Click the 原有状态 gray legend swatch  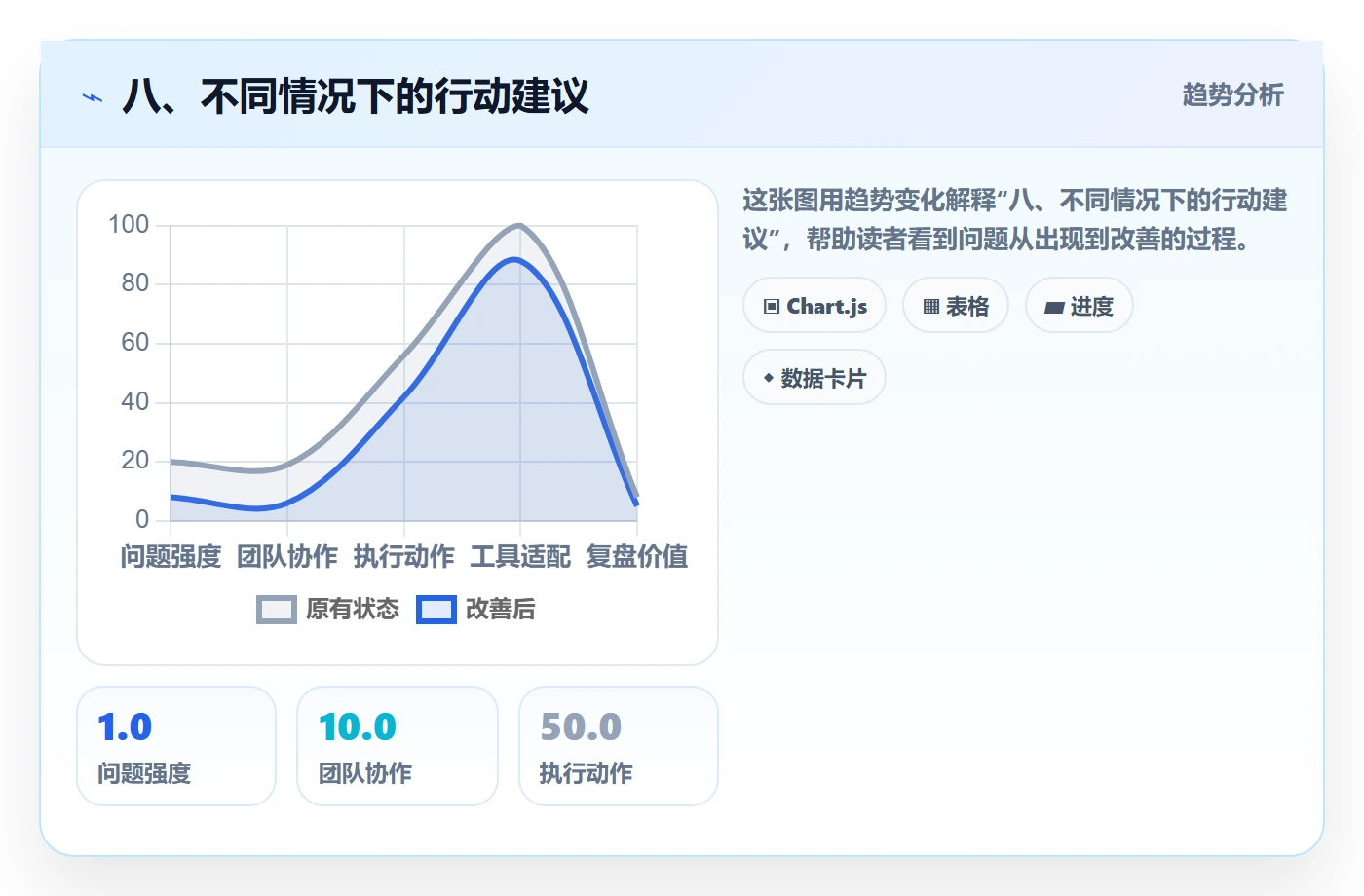point(277,610)
